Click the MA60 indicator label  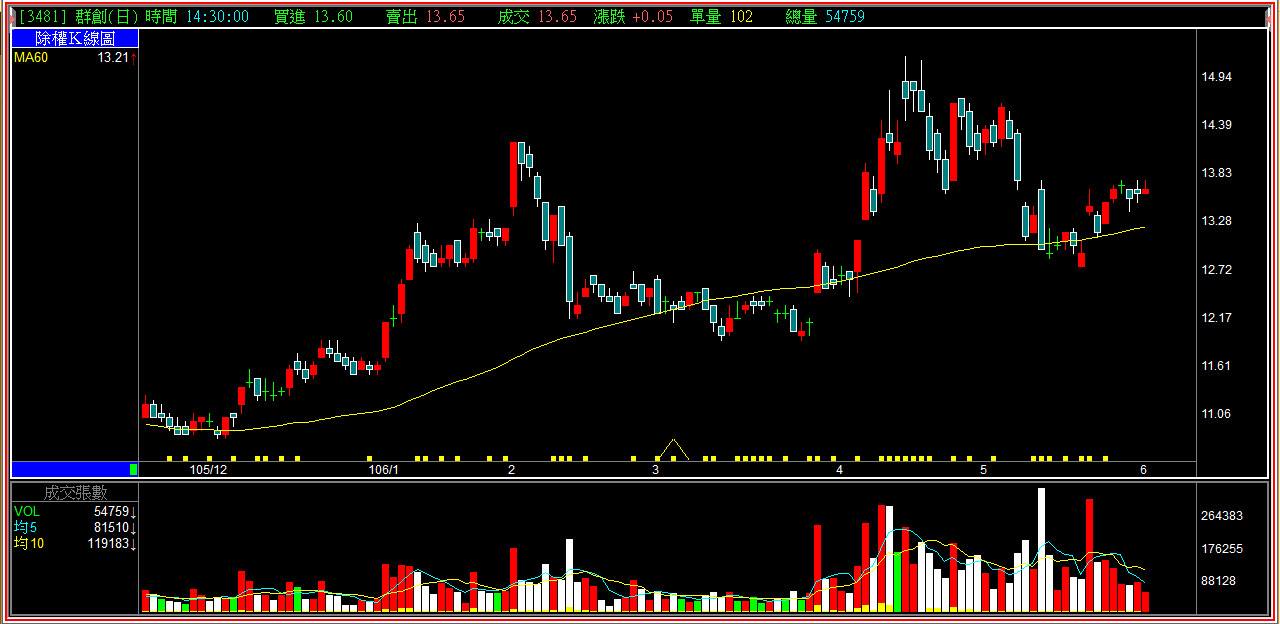click(31, 58)
